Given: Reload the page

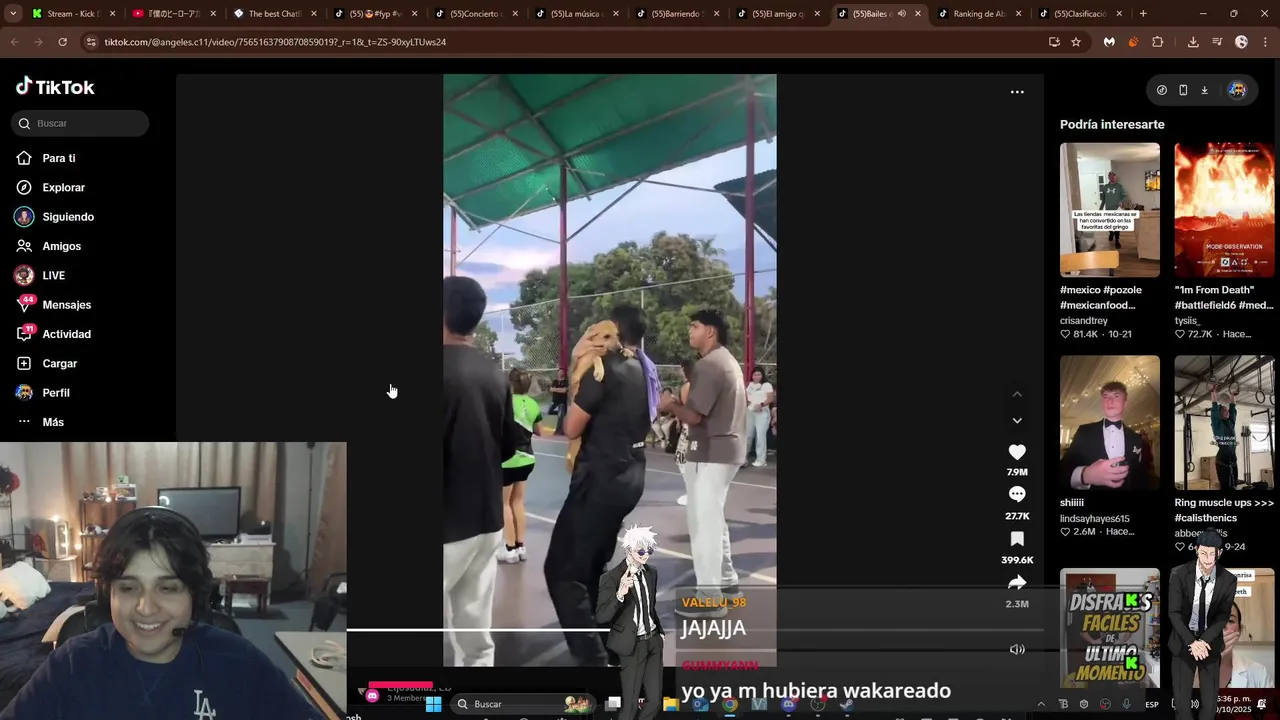Looking at the screenshot, I should tap(63, 42).
